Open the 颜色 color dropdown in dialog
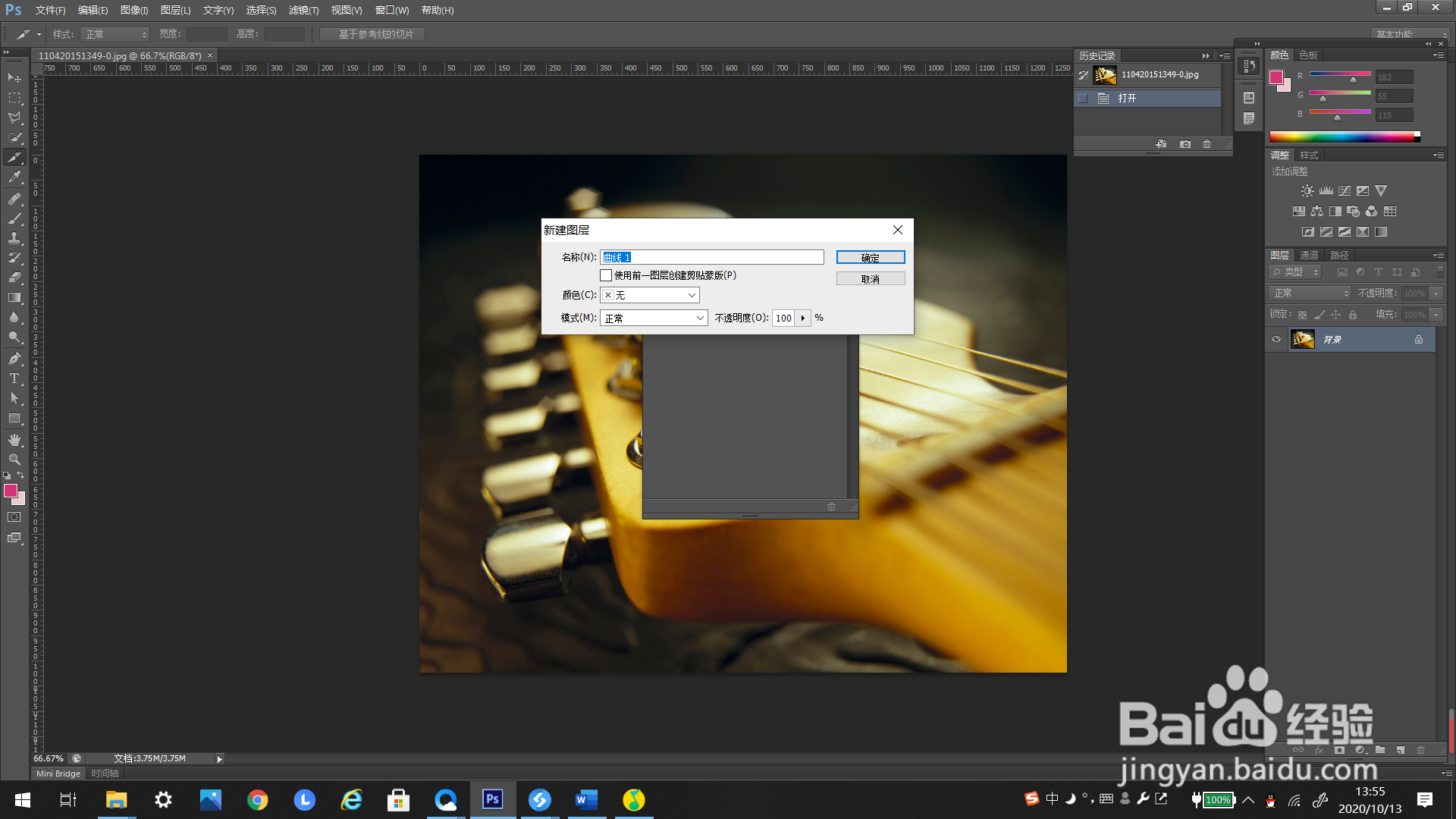 tap(650, 295)
